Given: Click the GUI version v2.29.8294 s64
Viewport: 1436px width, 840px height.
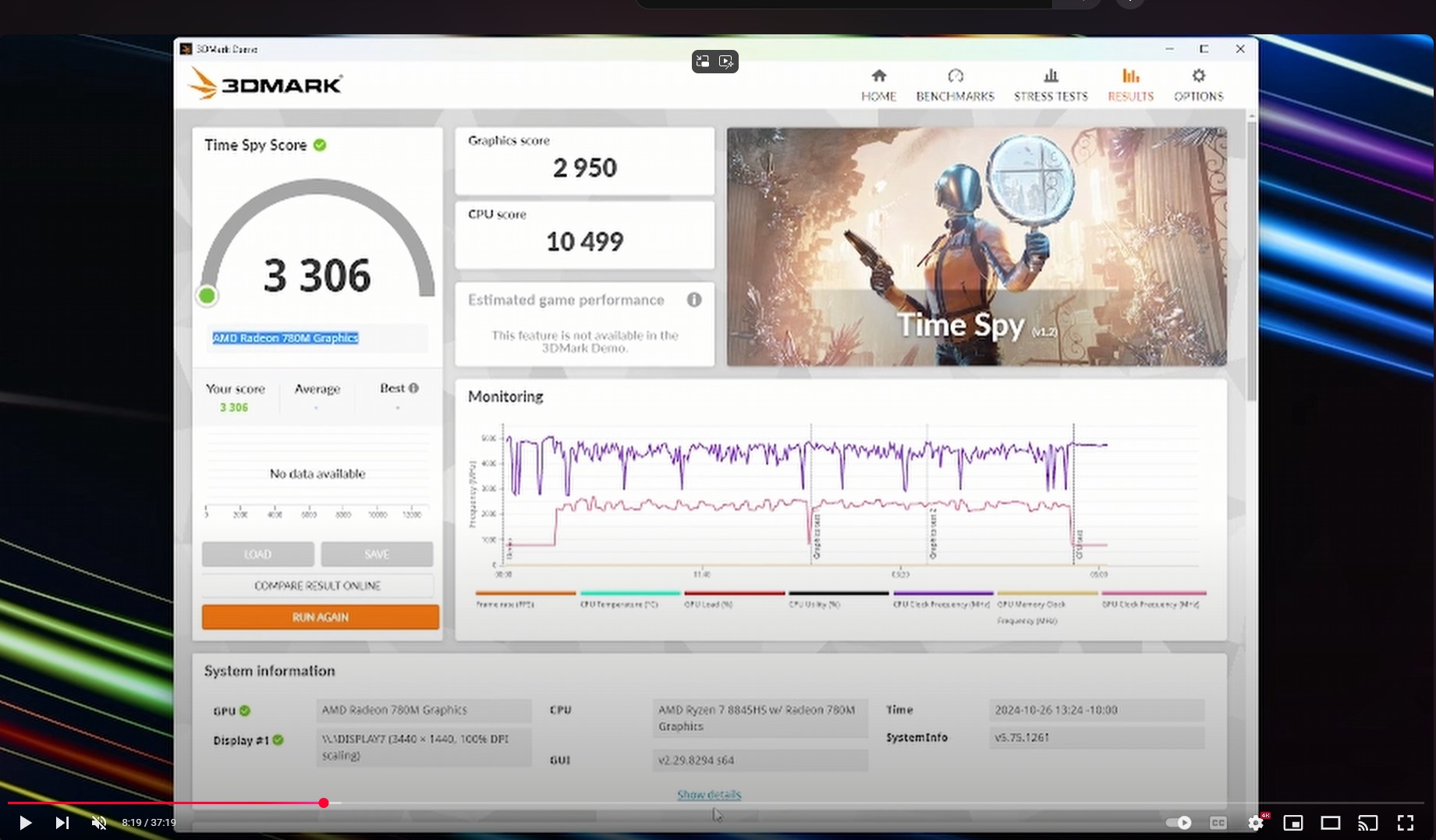Looking at the screenshot, I should [760, 760].
